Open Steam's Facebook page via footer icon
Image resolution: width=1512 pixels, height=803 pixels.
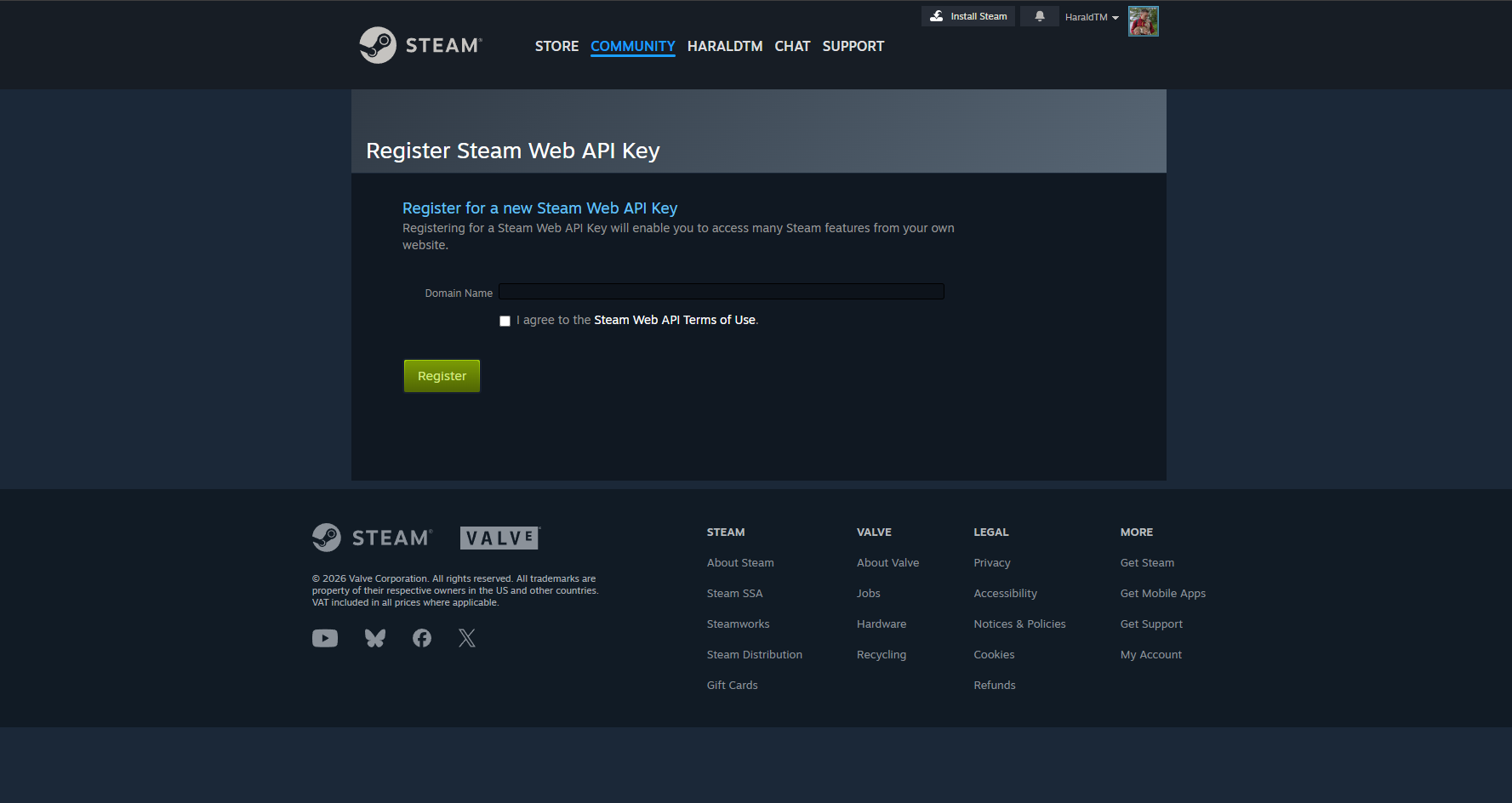(x=421, y=637)
